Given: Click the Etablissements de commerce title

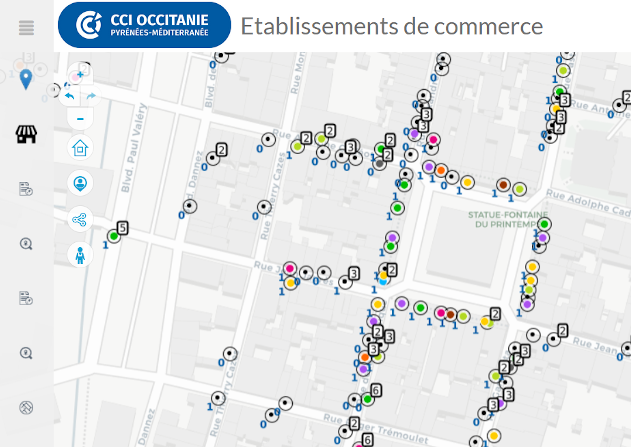Looking at the screenshot, I should (x=391, y=26).
